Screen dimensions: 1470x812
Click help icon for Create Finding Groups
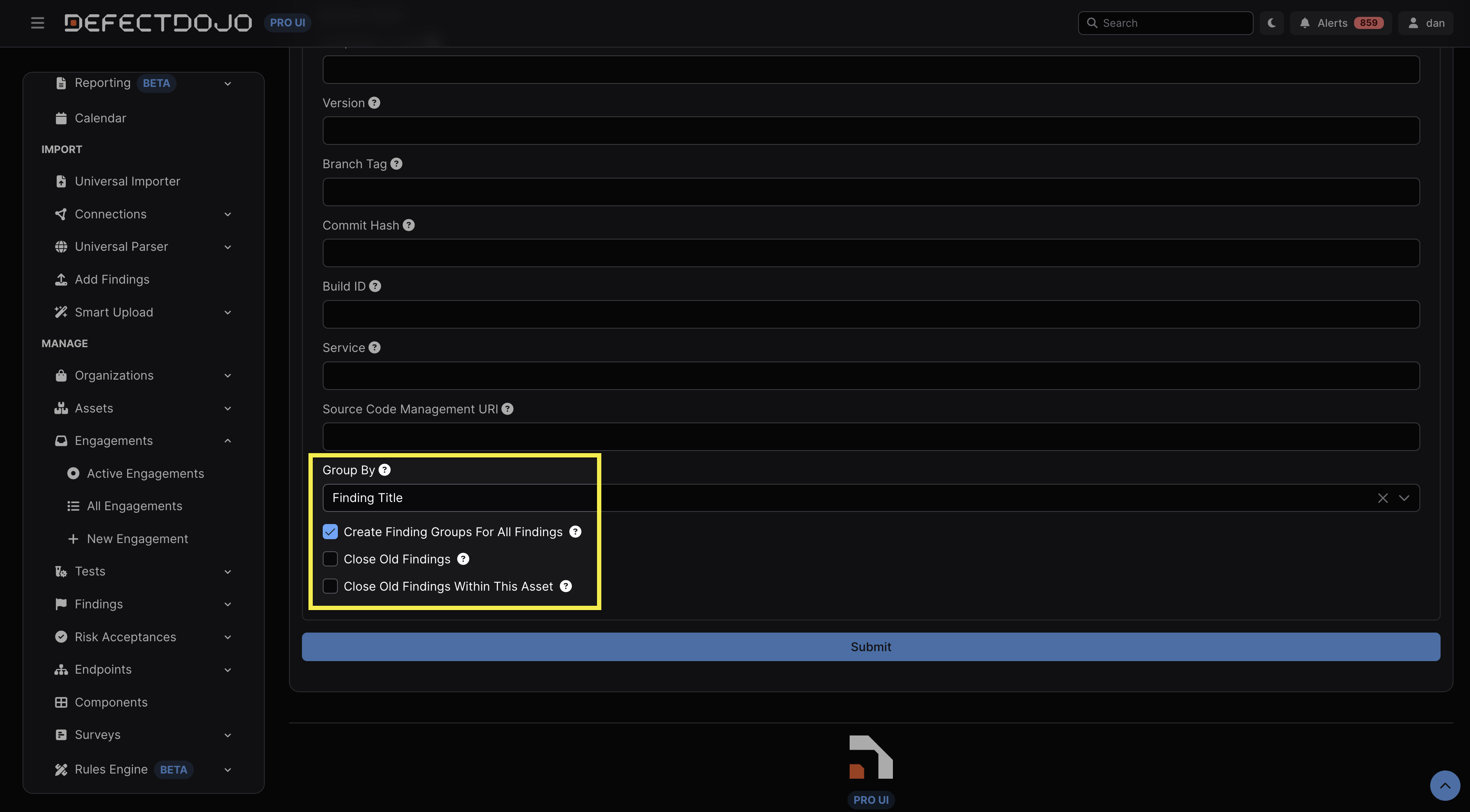575,531
